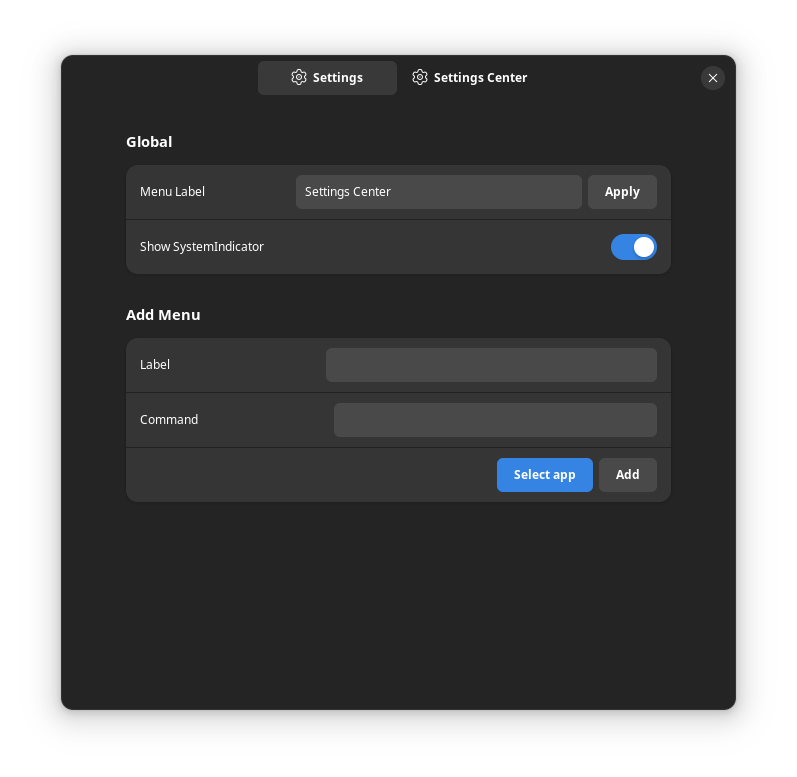The image size is (797, 777).
Task: Disable the Show SystemIndicator switch
Action: click(633, 247)
